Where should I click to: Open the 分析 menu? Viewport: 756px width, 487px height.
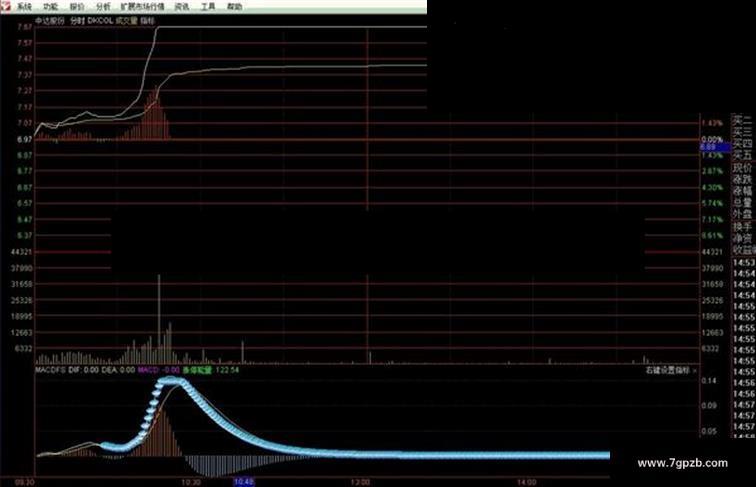tap(103, 7)
